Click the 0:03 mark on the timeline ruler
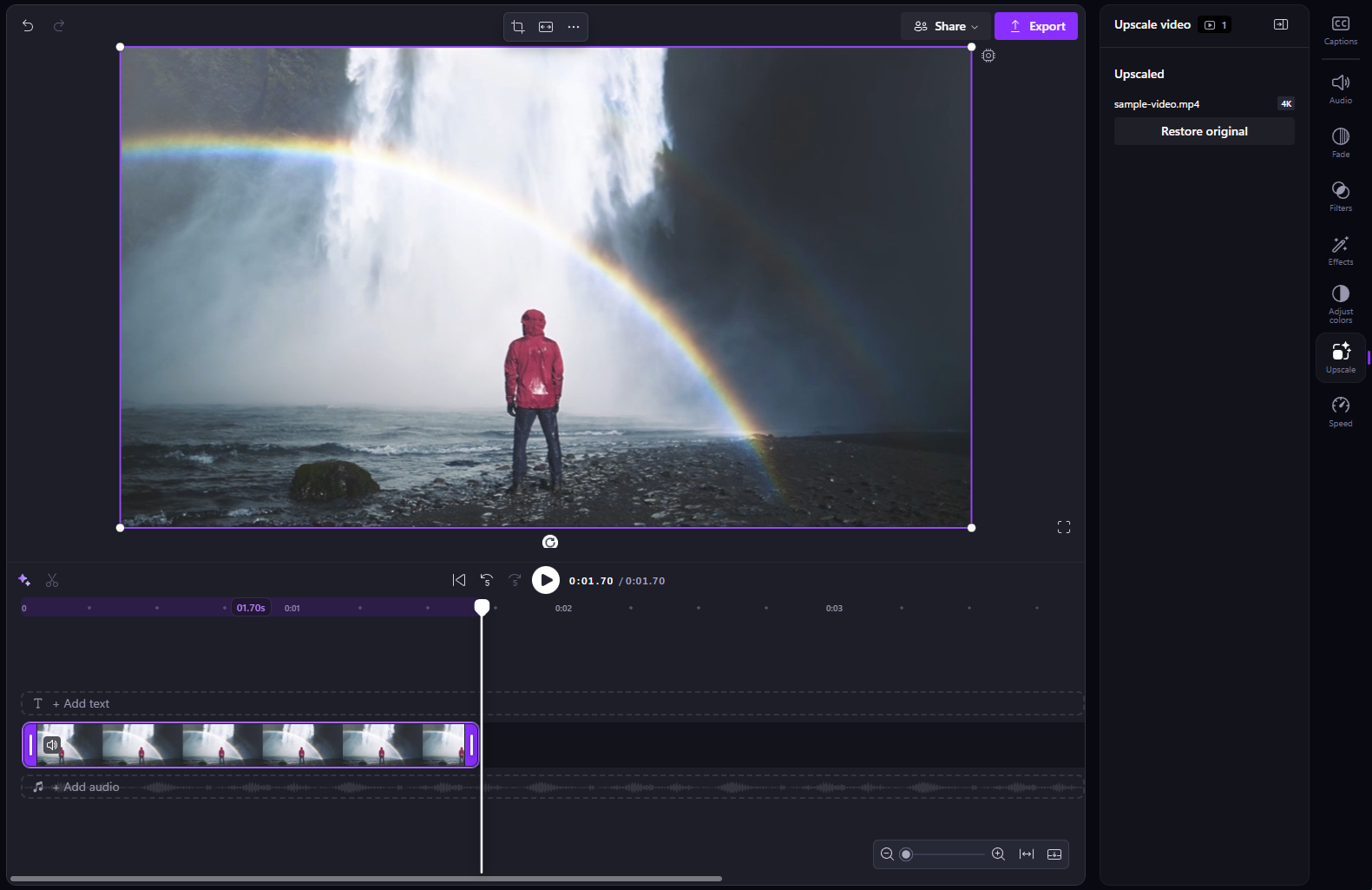The image size is (1372, 890). tap(834, 608)
